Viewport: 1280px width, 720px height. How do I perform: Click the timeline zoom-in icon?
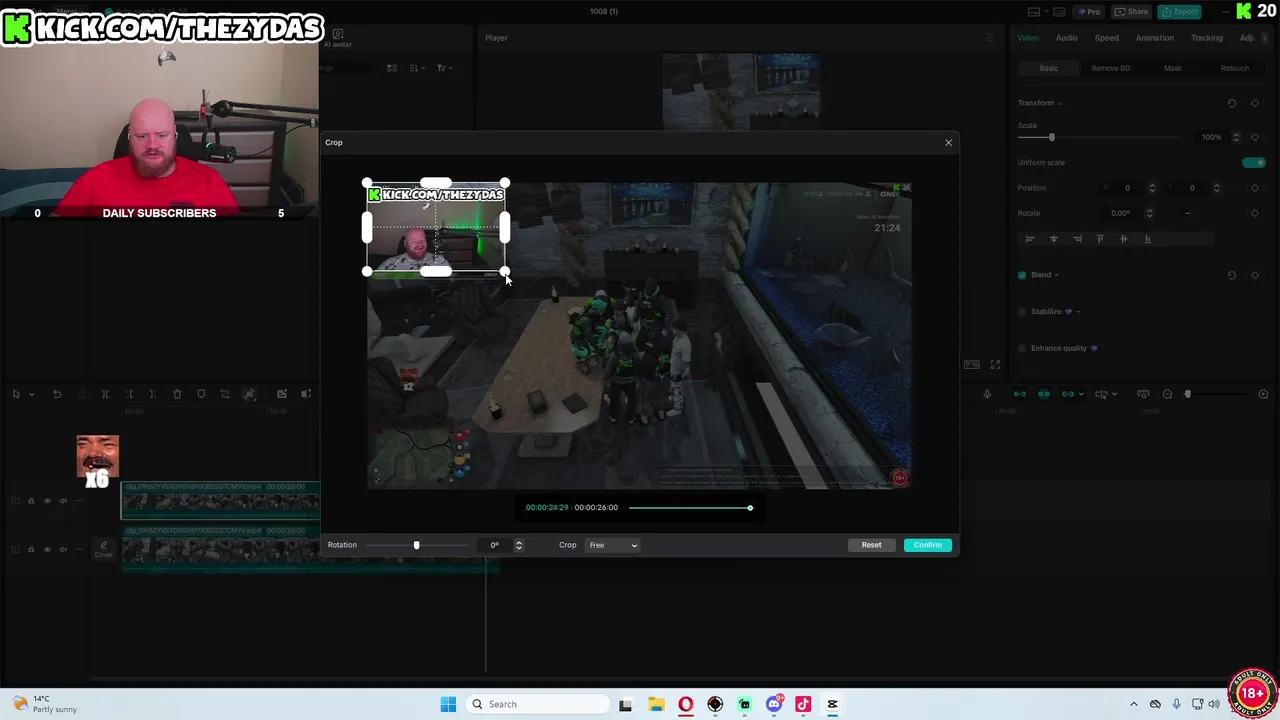point(1263,394)
